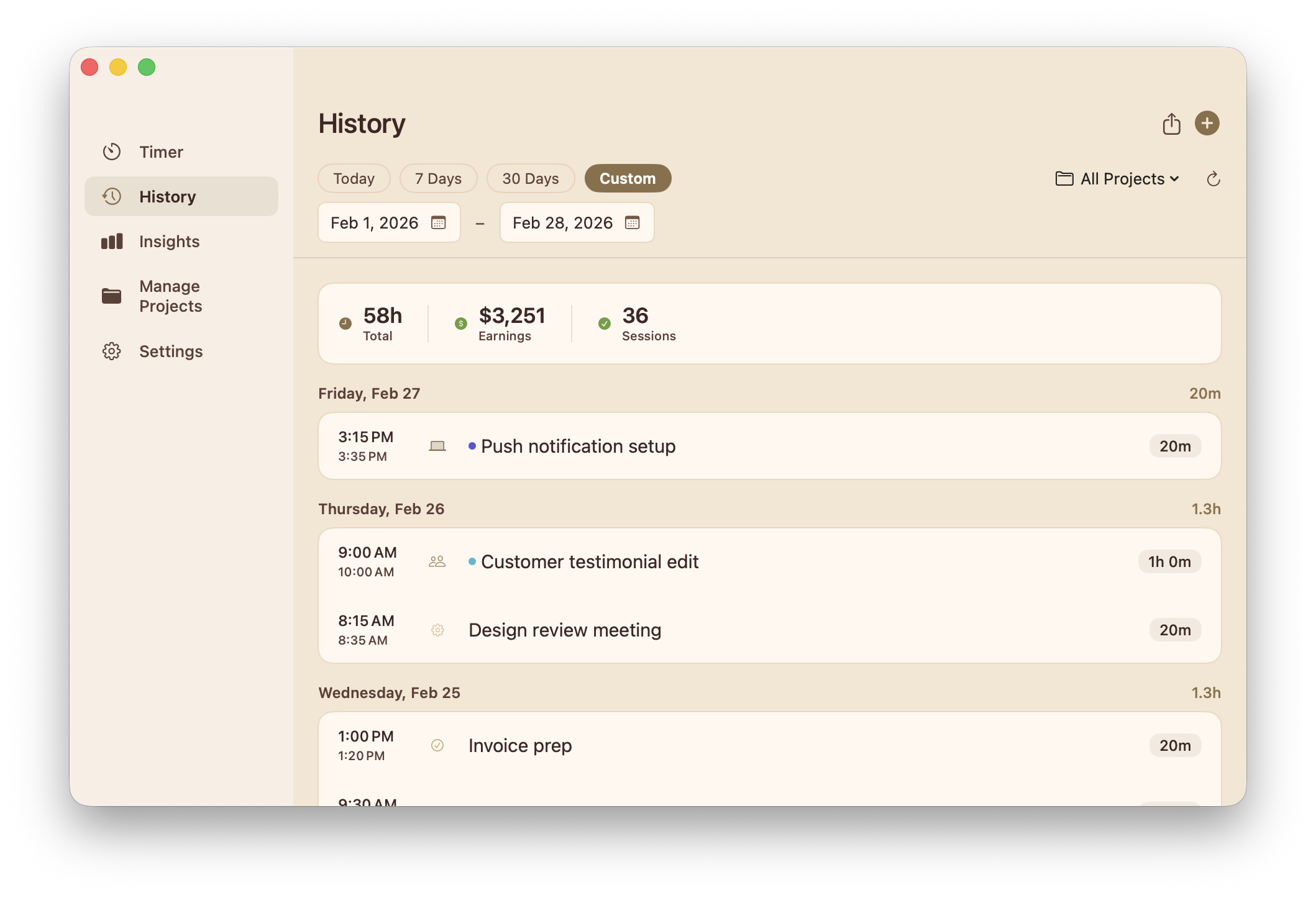The image size is (1316, 898).
Task: Click the refresh icon beside All Projects
Action: pyautogui.click(x=1213, y=179)
